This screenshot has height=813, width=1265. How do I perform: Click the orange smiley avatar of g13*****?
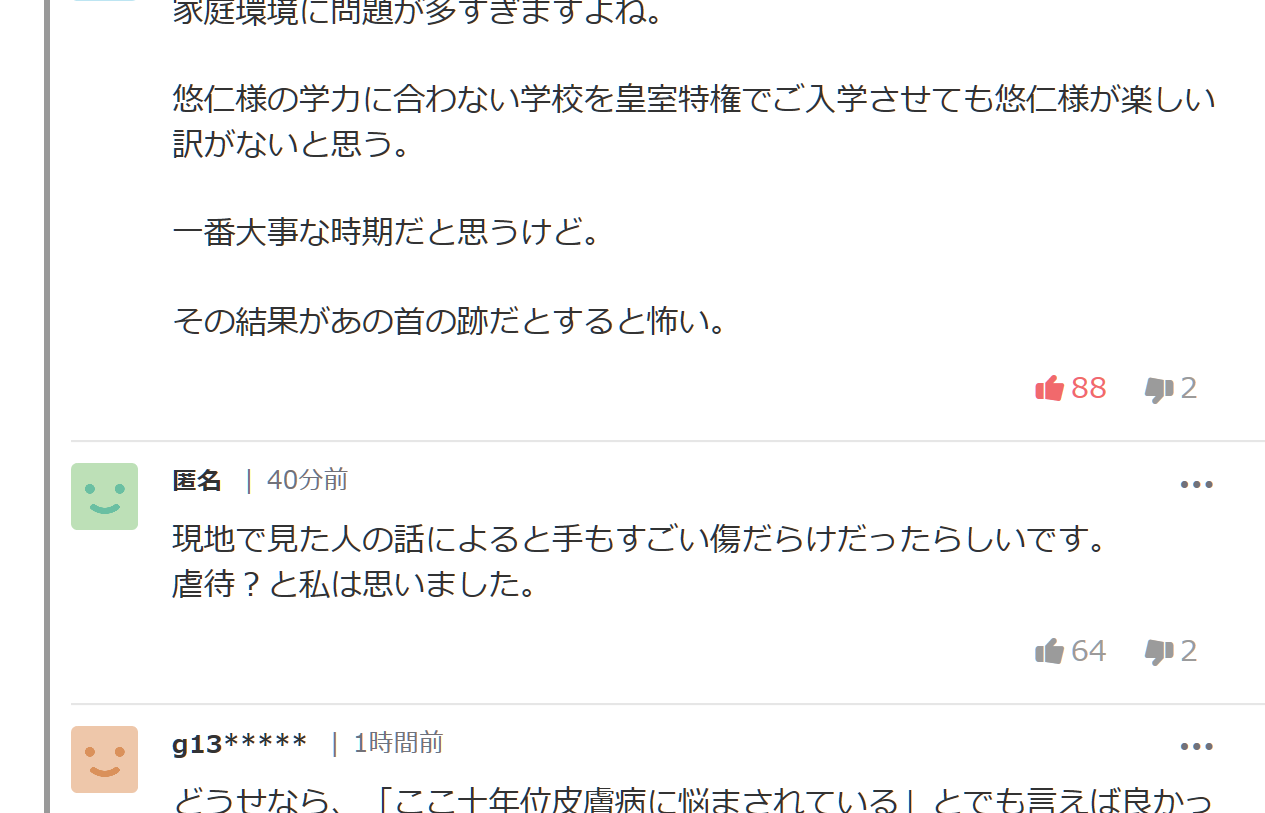[104, 759]
